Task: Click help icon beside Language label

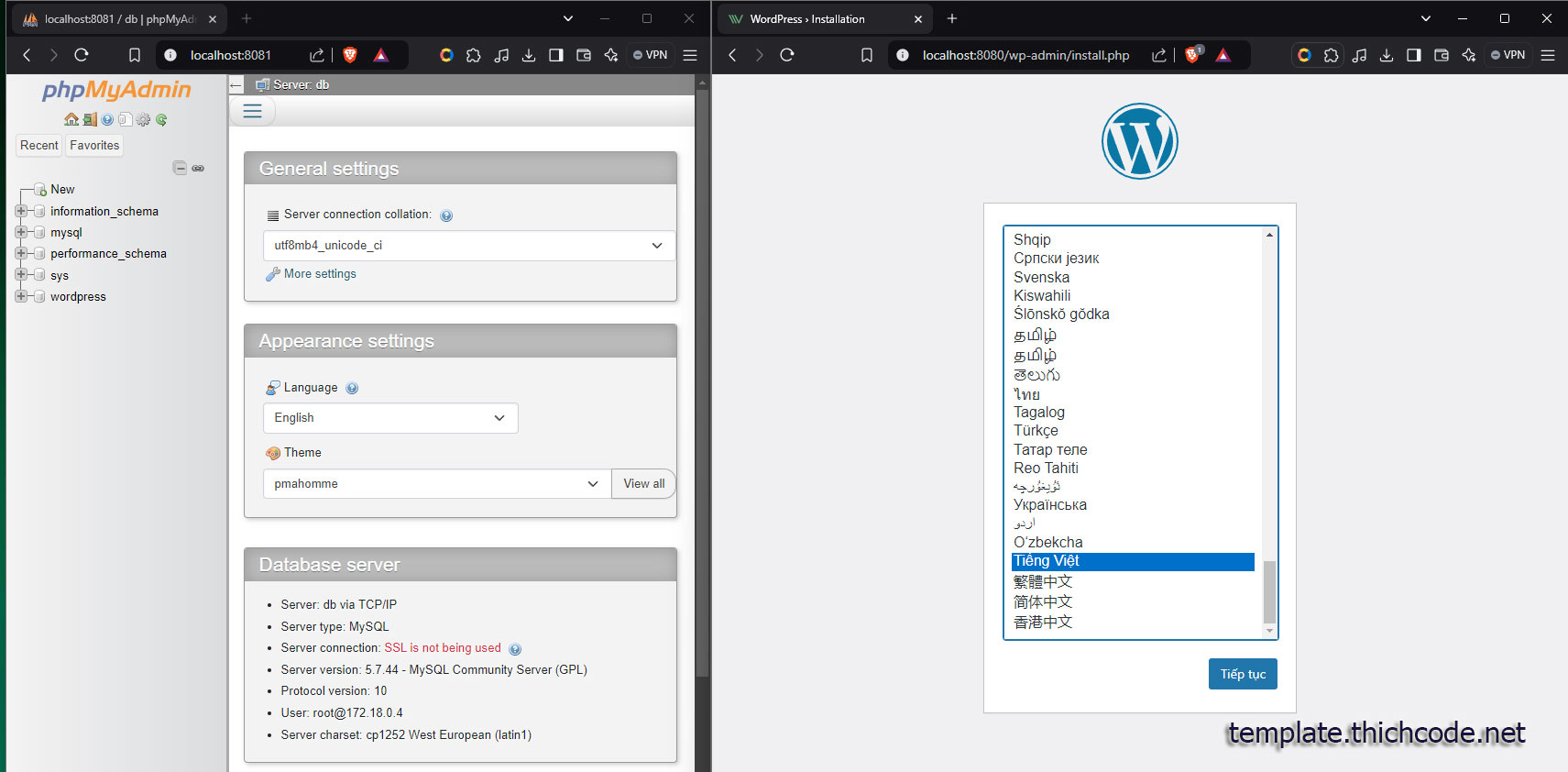Action: 352,388
